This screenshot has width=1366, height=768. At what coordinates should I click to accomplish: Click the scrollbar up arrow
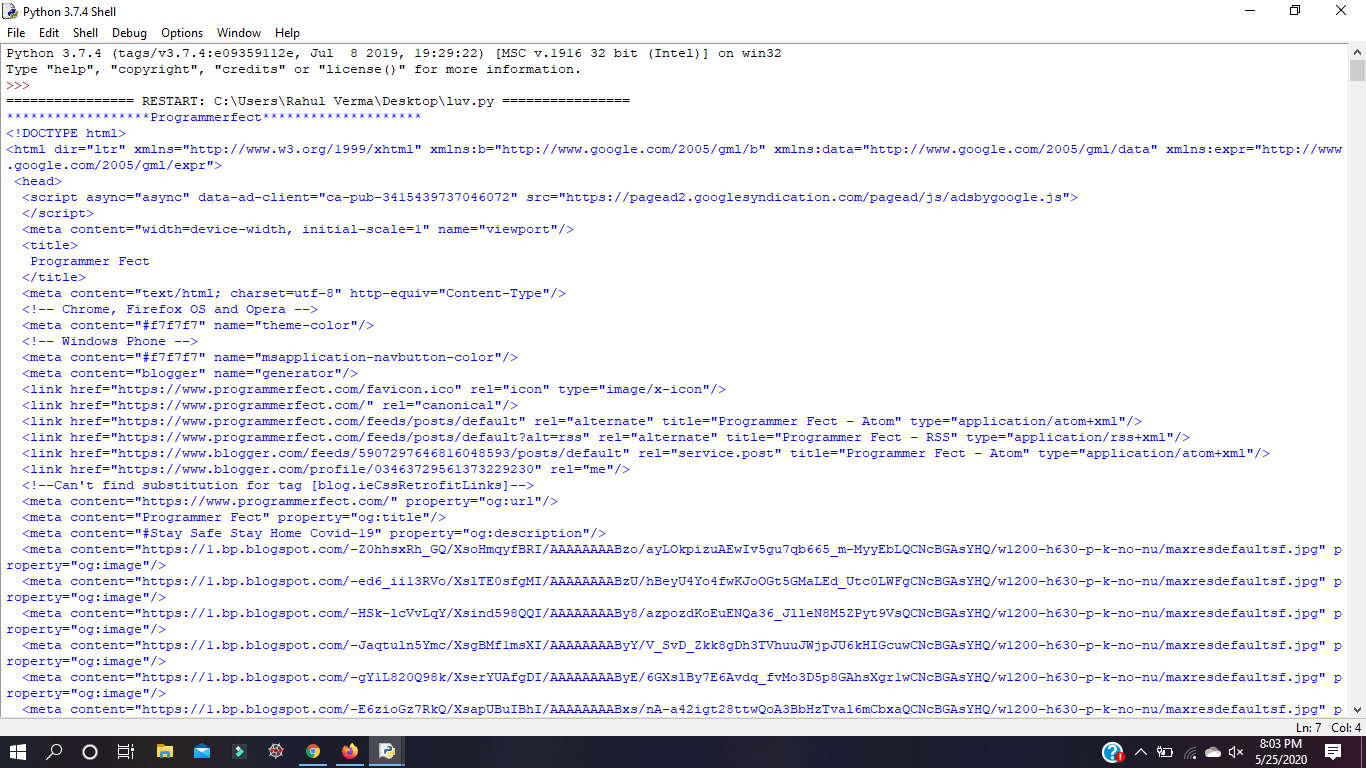click(x=1357, y=52)
